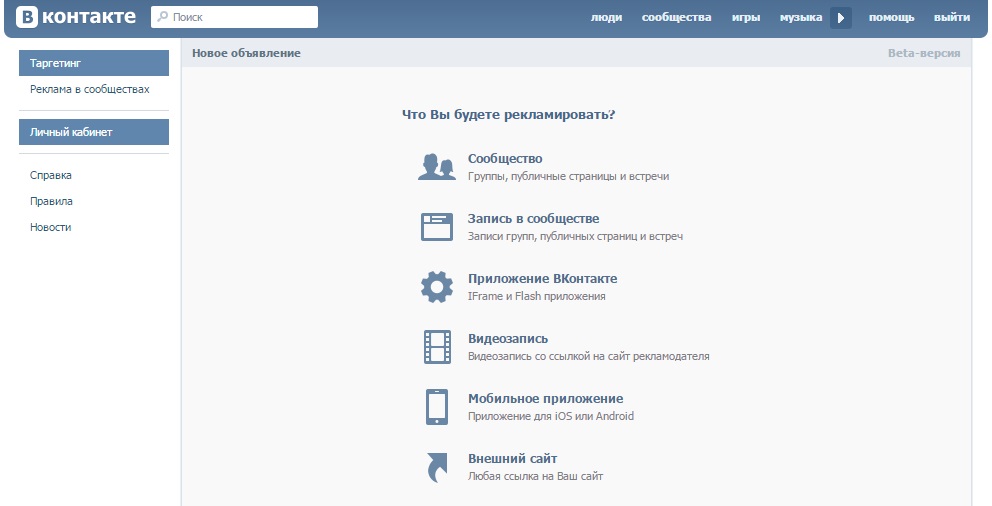Select the Таргетинг sidebar tab
Screen dimensions: 992x506
[94, 63]
